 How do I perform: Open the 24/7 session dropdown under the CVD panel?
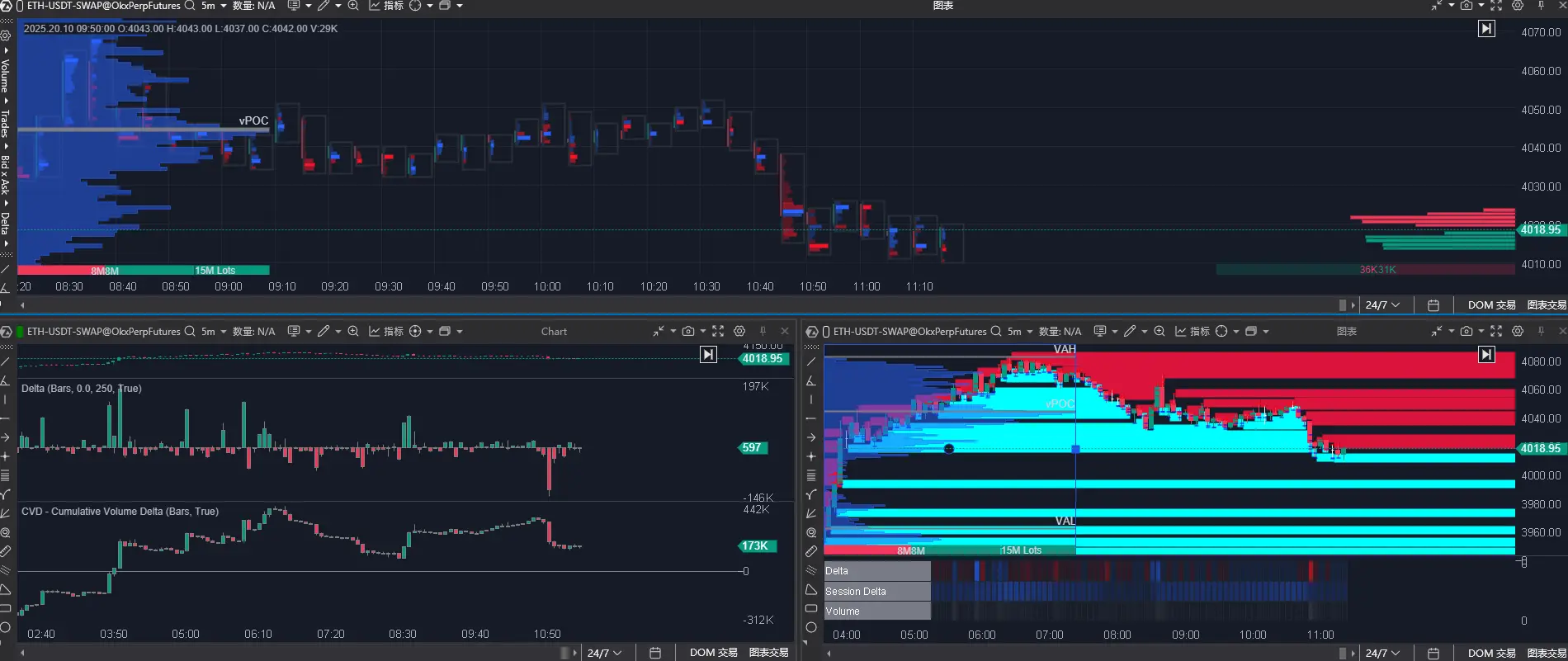604,653
